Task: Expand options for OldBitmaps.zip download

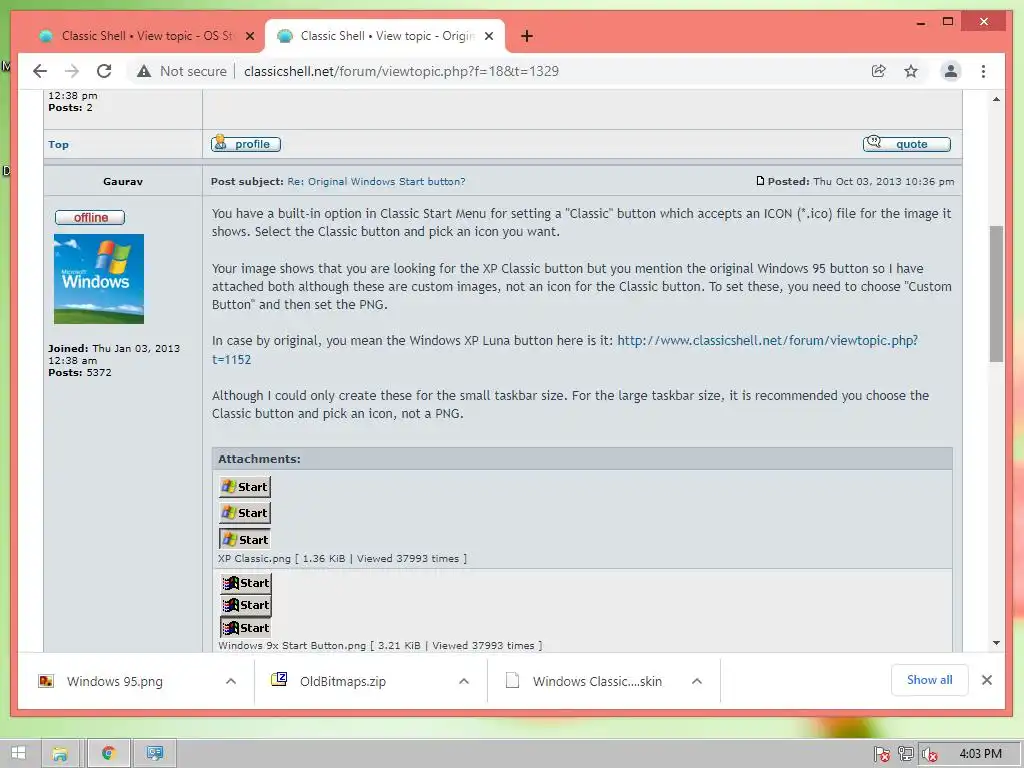Action: (464, 681)
